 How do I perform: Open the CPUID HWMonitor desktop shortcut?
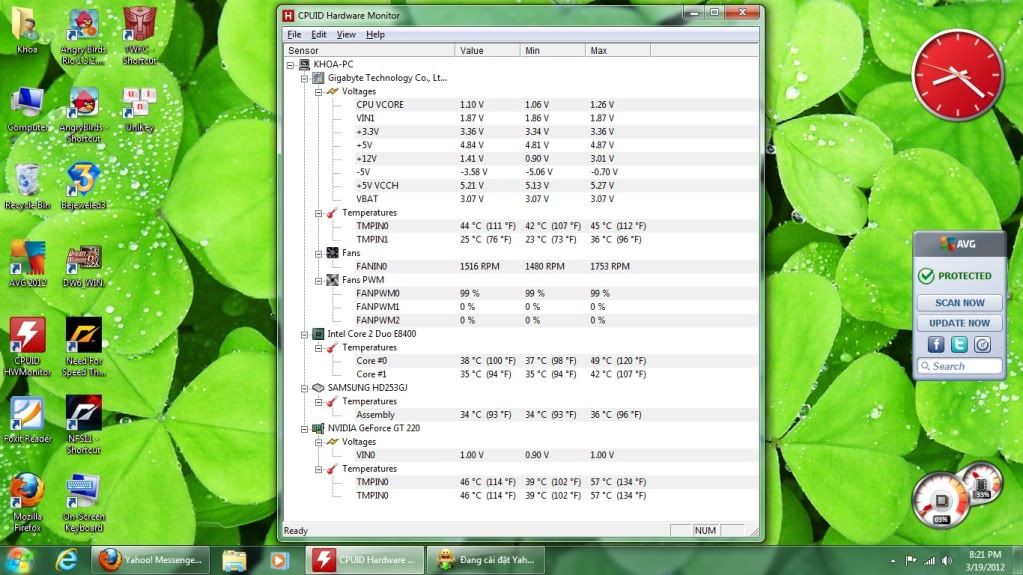click(x=27, y=338)
